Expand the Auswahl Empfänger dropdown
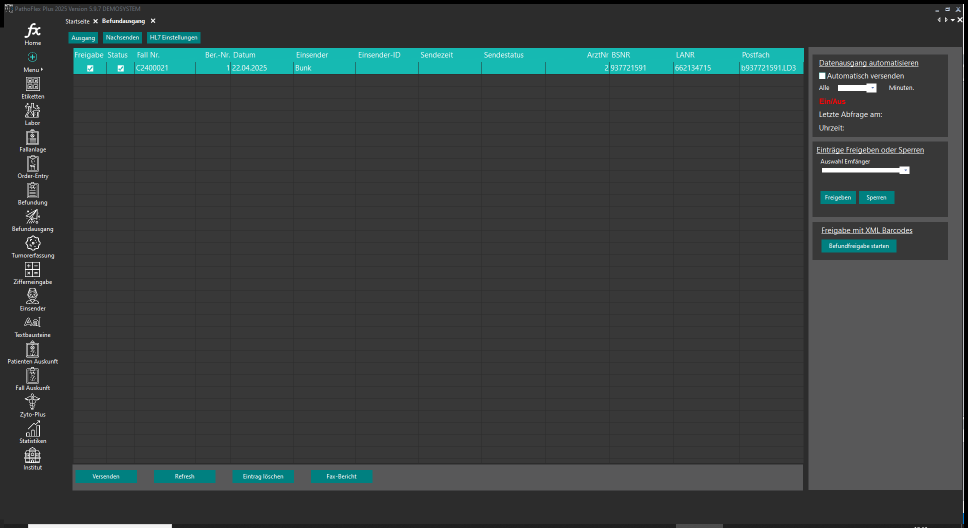Screen dimensions: 968x528 pos(904,170)
